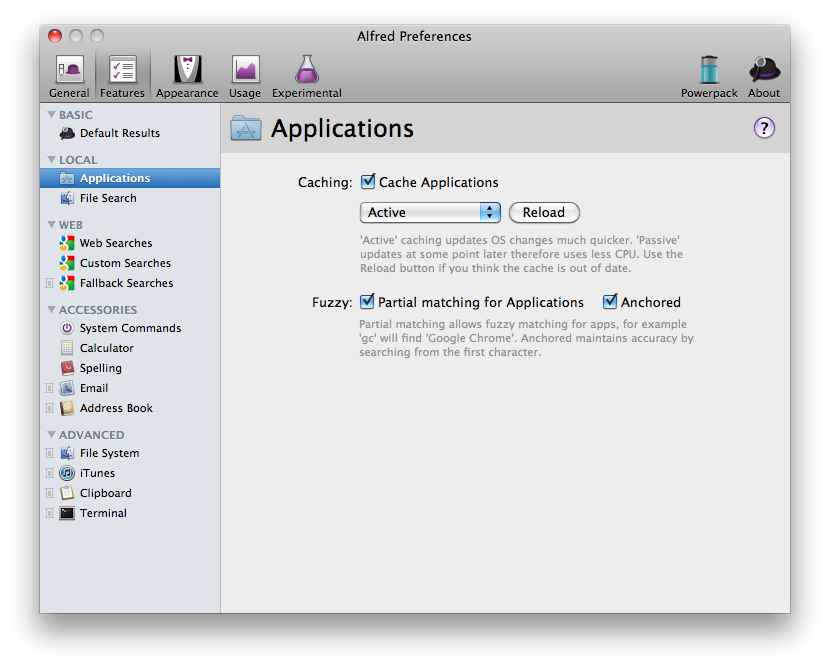Viewport: 830px width, 668px height.
Task: Click the Calculator label in the sidebar
Action: tap(107, 348)
